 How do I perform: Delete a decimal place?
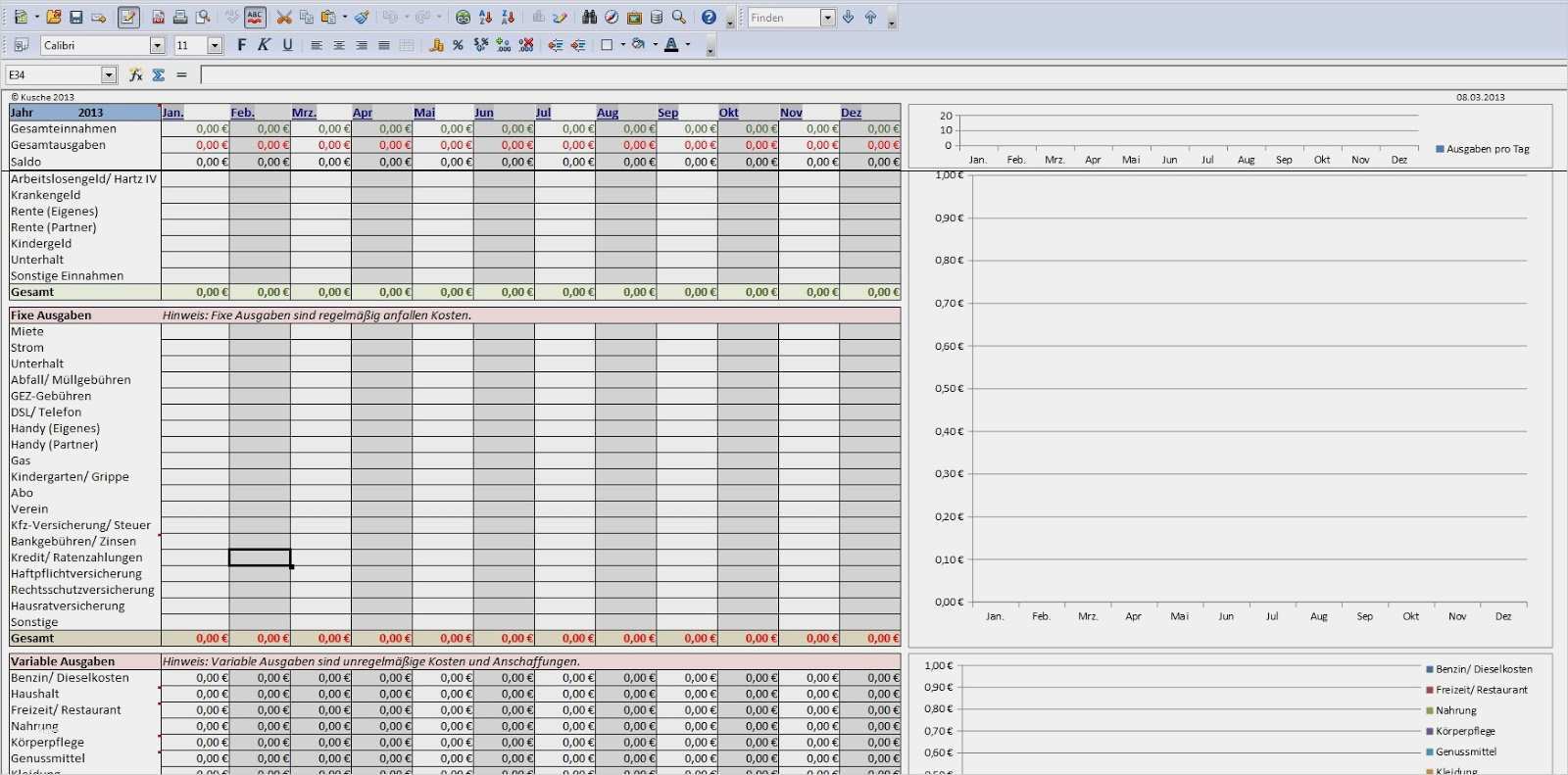tap(526, 45)
